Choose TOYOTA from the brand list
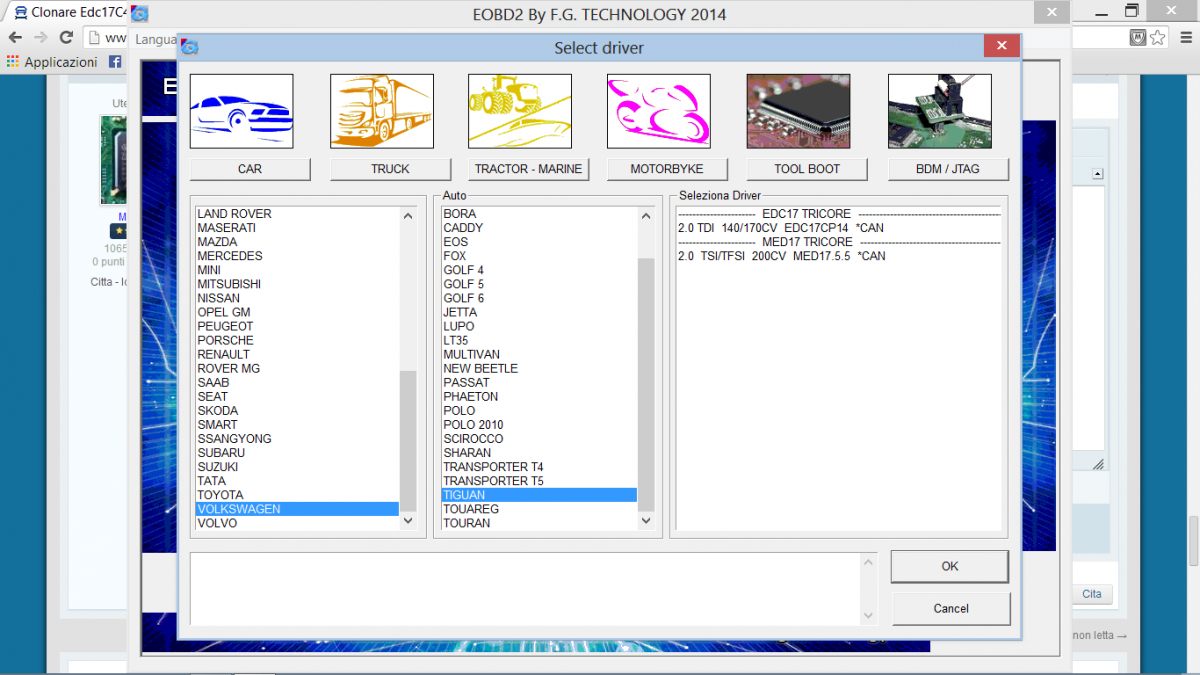The width and height of the screenshot is (1200, 675). [x=297, y=495]
